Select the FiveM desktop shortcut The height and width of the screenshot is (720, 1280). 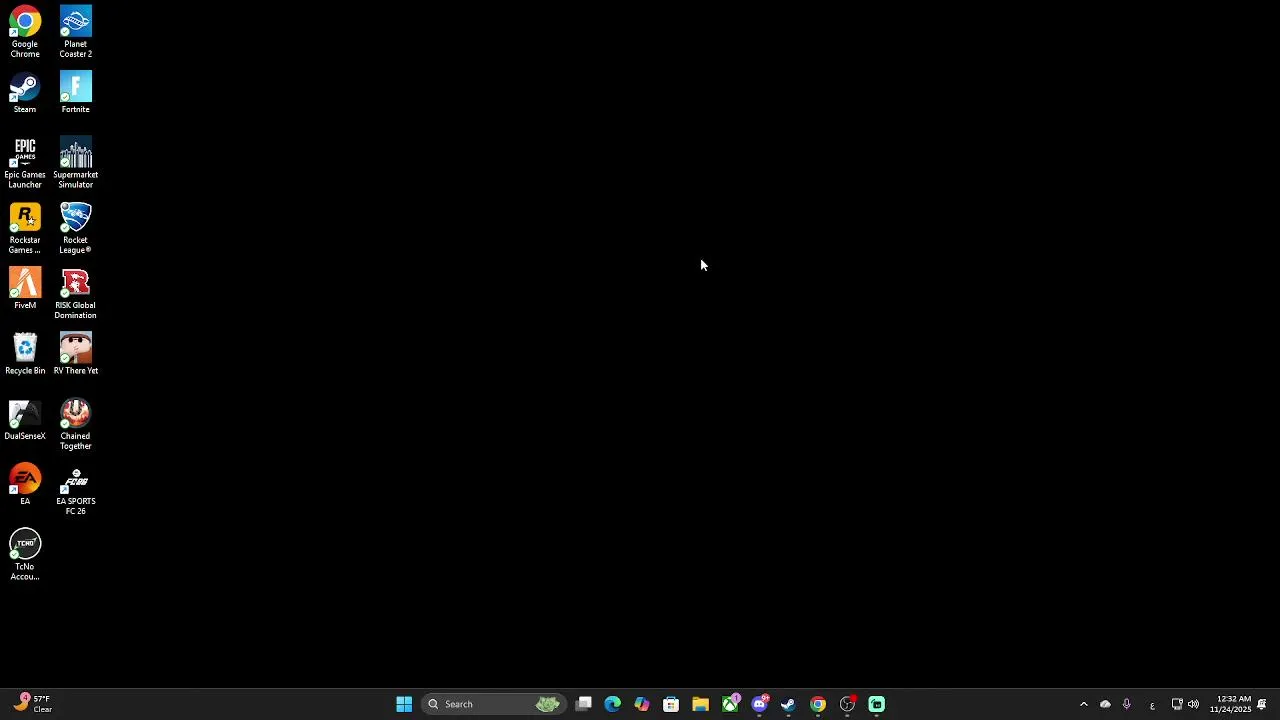pyautogui.click(x=25, y=289)
